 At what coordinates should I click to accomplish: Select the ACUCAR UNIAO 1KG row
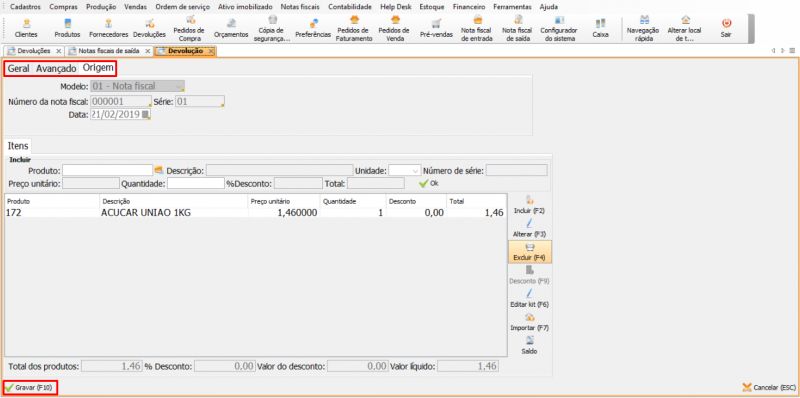255,213
